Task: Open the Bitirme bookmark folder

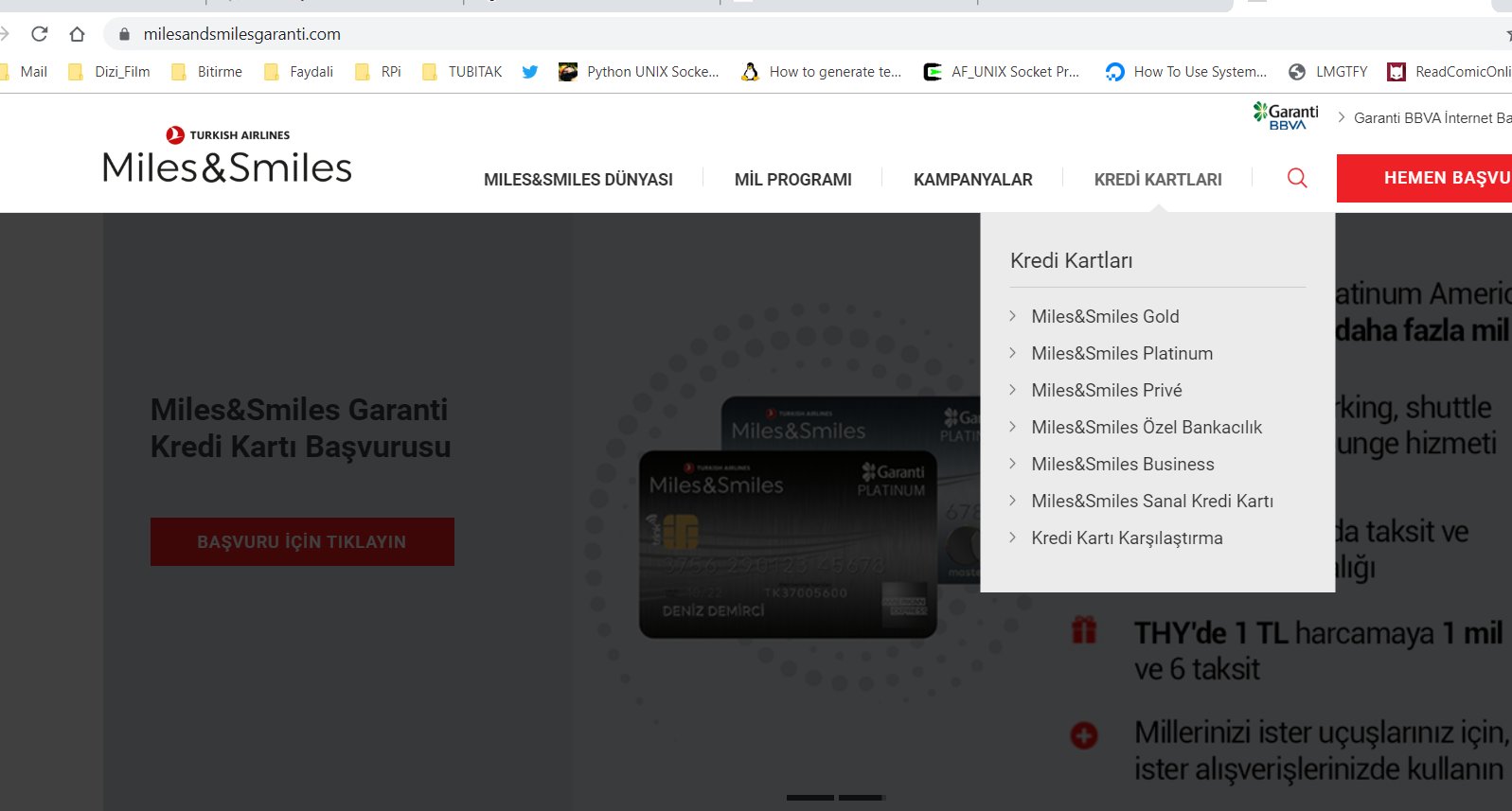Action: point(206,72)
